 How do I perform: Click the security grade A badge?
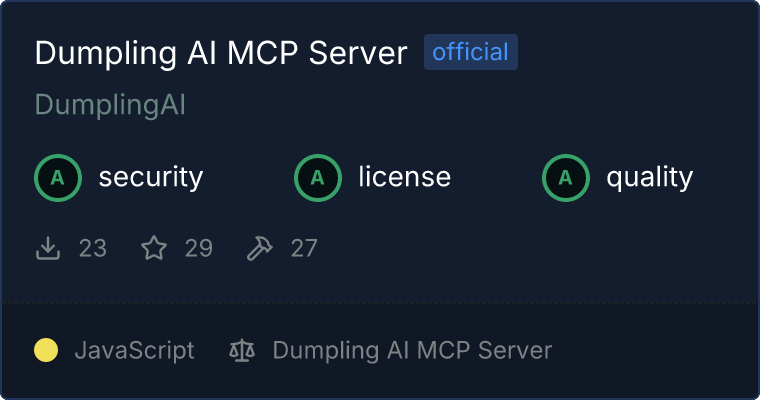(58, 178)
